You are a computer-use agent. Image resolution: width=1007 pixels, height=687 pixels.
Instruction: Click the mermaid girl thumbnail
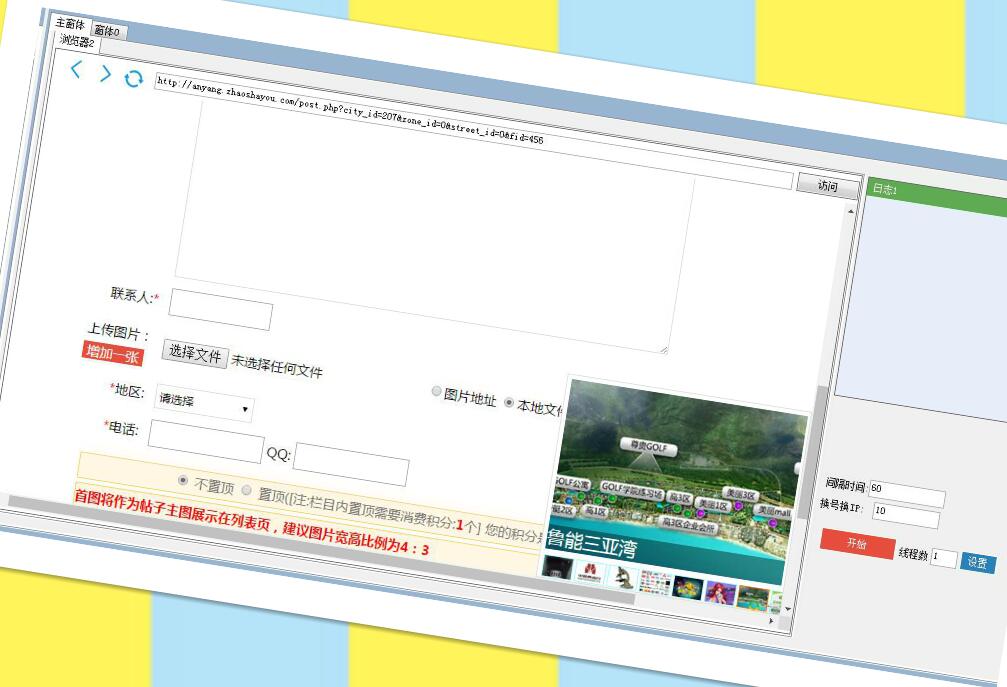click(721, 591)
